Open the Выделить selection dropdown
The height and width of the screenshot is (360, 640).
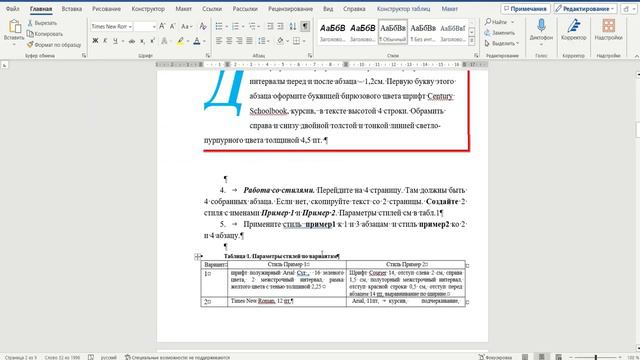tap(502, 43)
